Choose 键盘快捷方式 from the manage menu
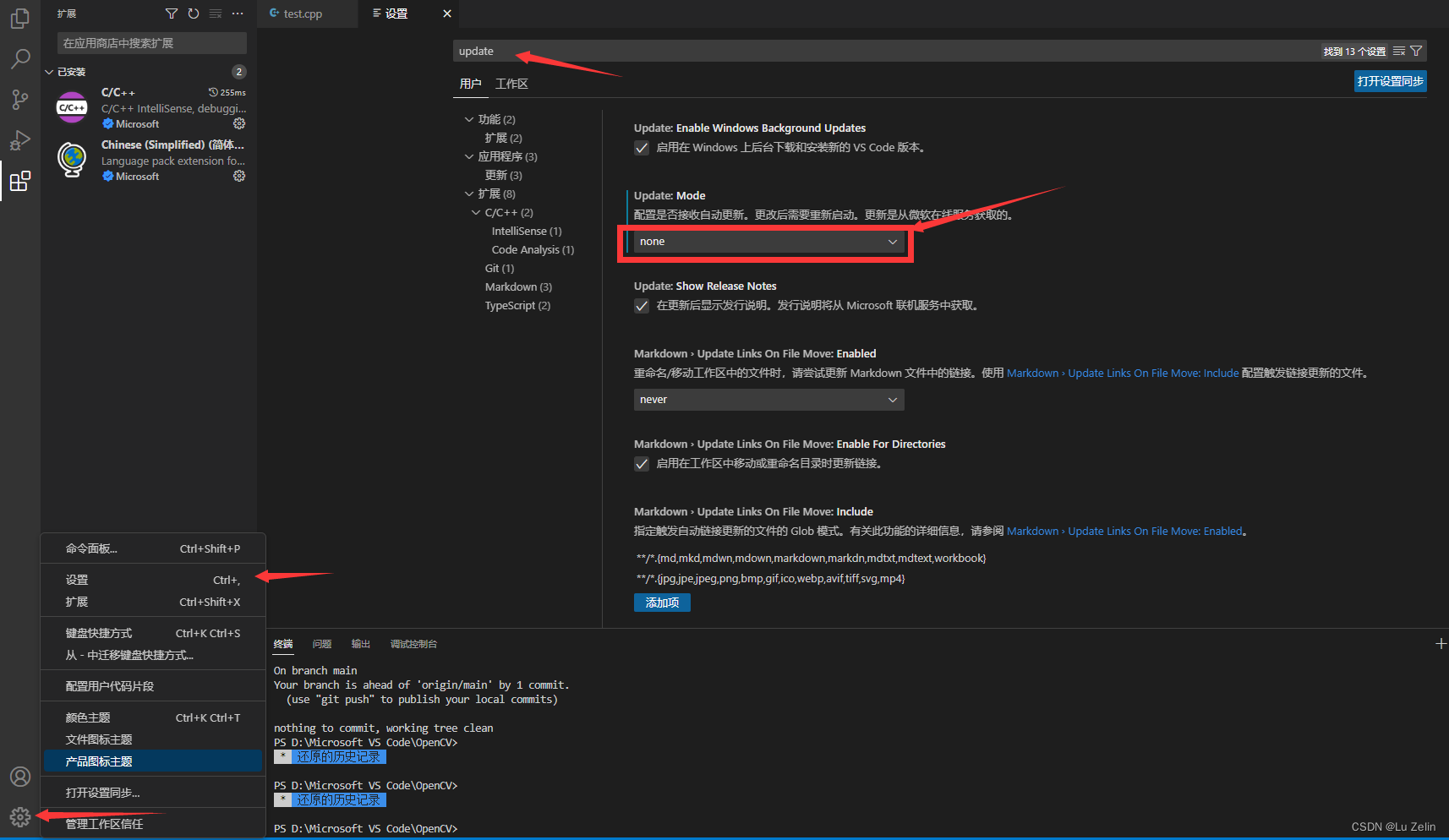The image size is (1449, 840). pos(153,633)
